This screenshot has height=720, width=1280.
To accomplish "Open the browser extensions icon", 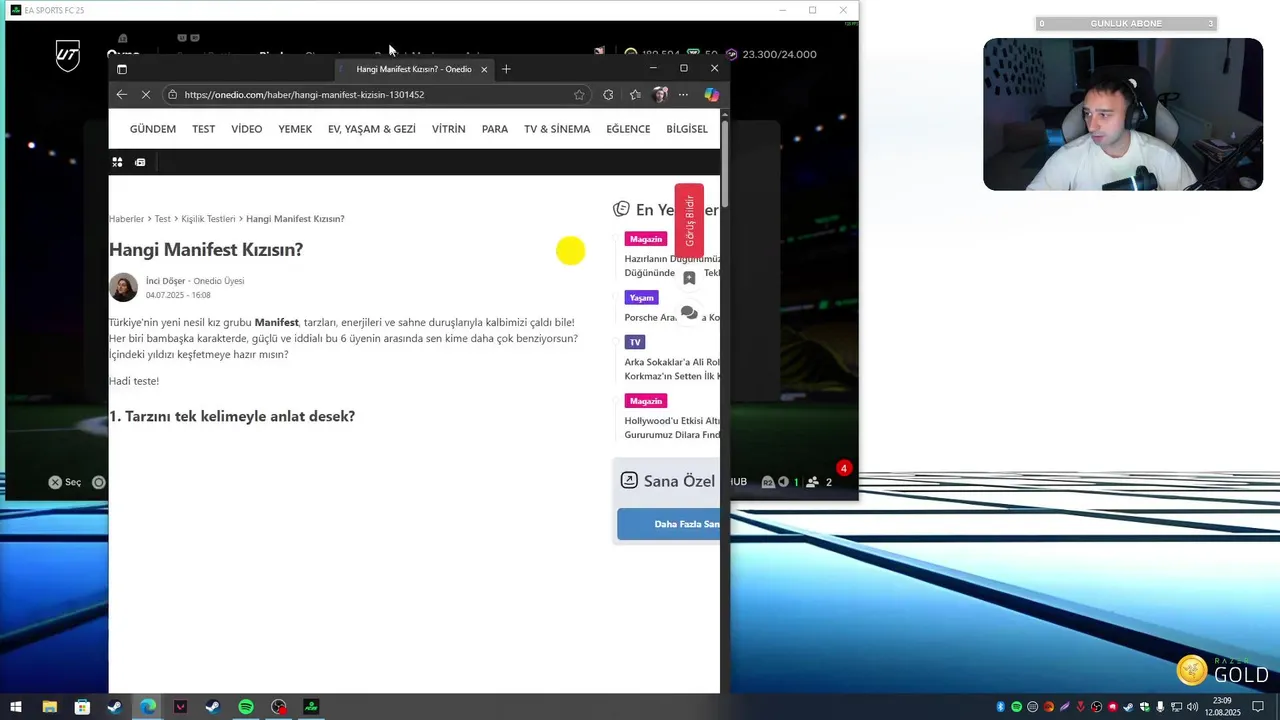I will pyautogui.click(x=608, y=95).
